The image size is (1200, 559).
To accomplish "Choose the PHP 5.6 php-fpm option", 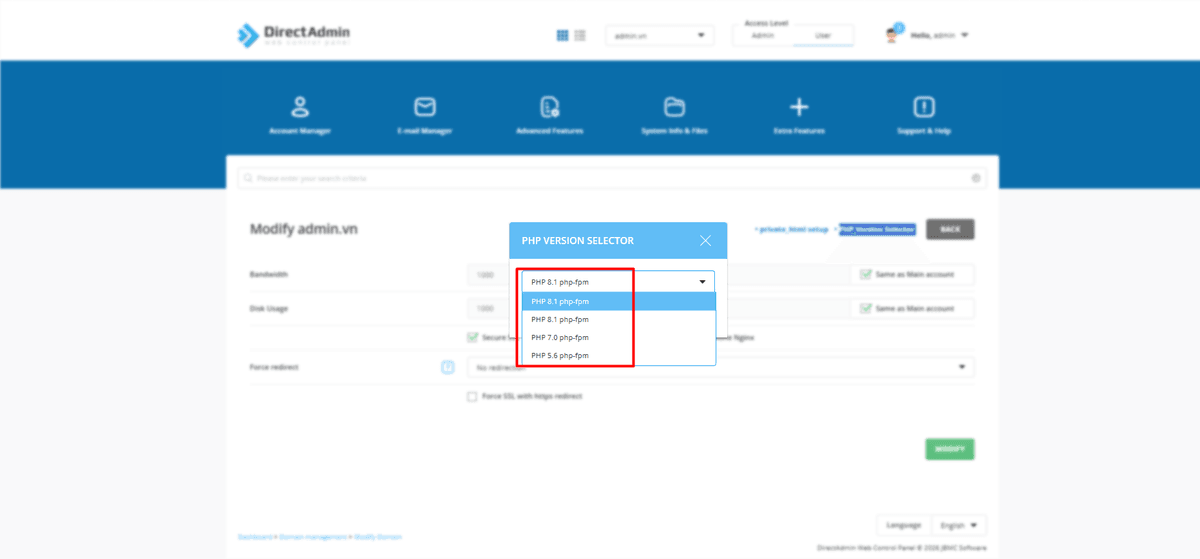I will coord(560,356).
